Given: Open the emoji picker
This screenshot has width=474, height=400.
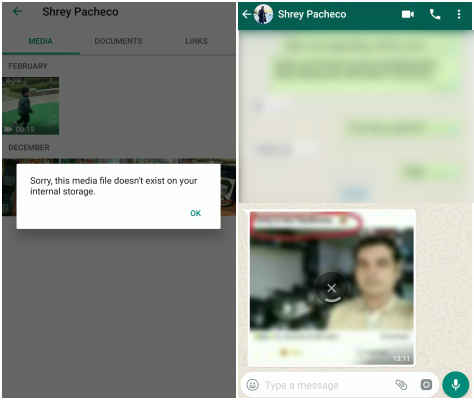Looking at the screenshot, I should (x=253, y=385).
